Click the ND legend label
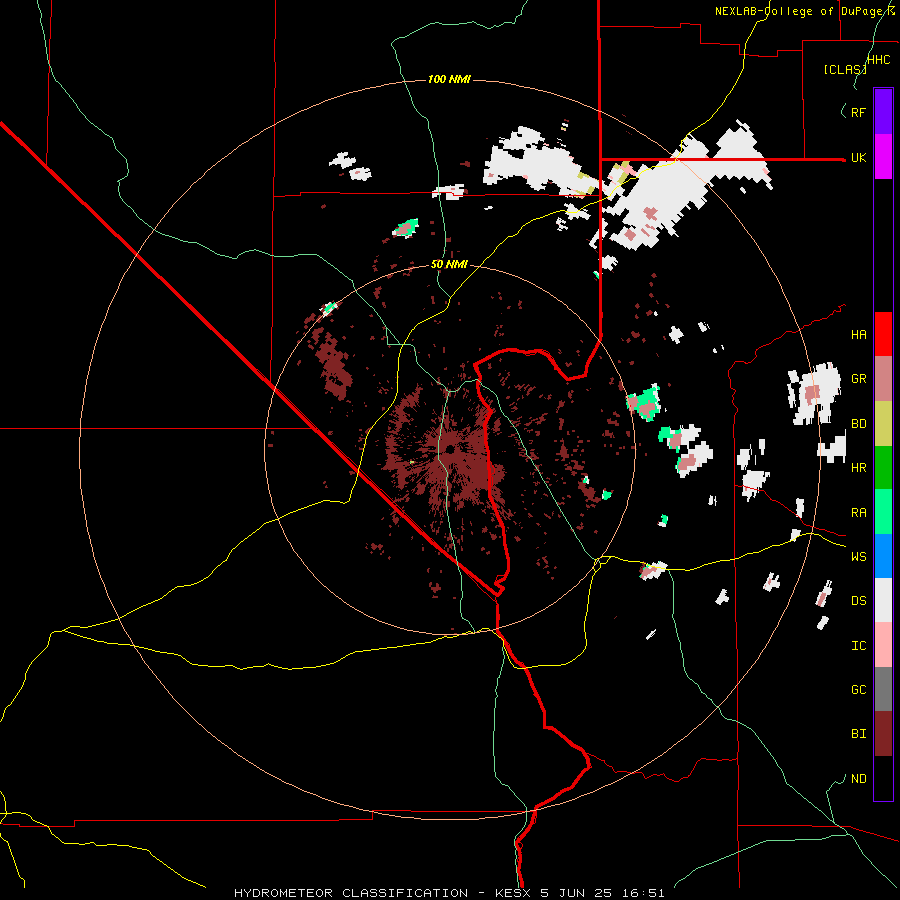The width and height of the screenshot is (900, 900). [858, 778]
